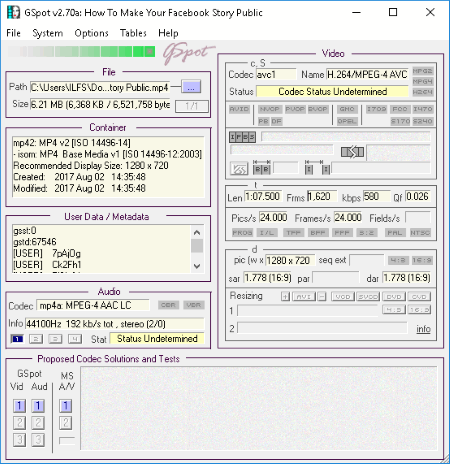Click the I709 indicator box
This screenshot has width=450, height=464.
(376, 109)
